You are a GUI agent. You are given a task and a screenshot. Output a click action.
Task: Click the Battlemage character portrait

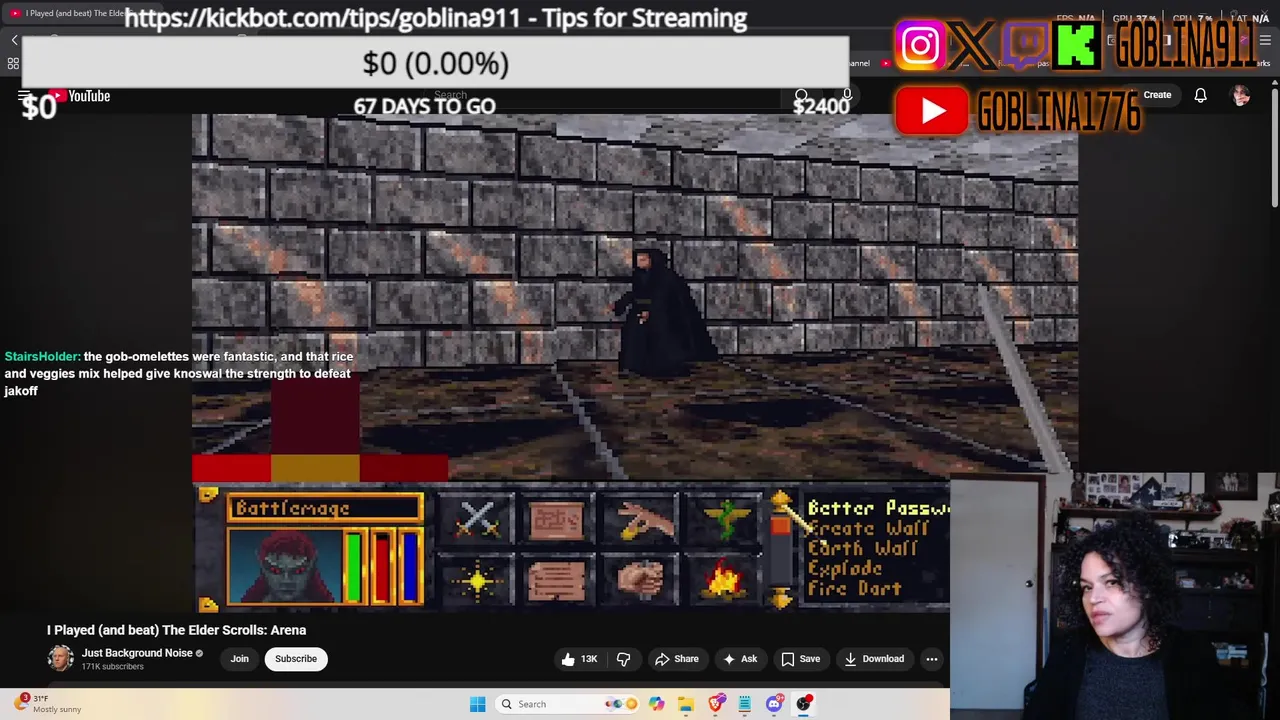tap(285, 566)
